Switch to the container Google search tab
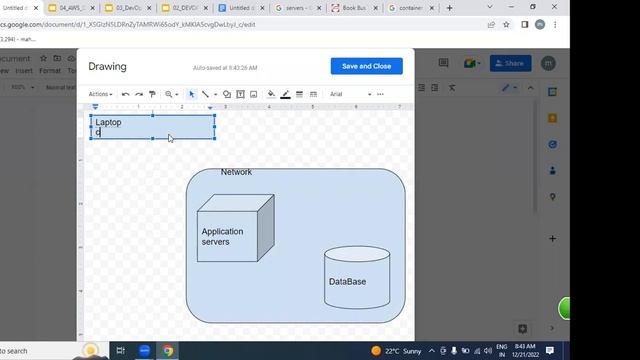This screenshot has height=360, width=640. [410, 8]
